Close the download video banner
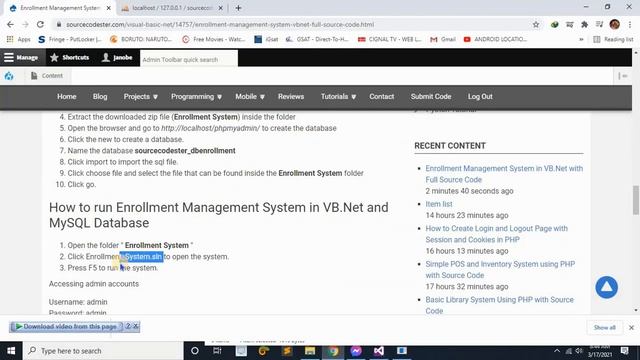Viewport: 640px width, 360px height. tap(136, 327)
